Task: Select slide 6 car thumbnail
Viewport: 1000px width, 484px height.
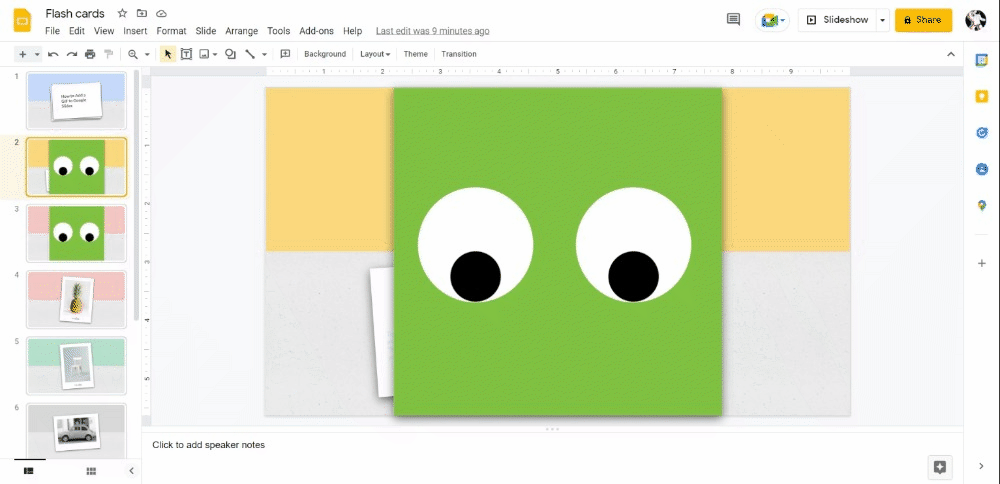Action: (x=77, y=430)
